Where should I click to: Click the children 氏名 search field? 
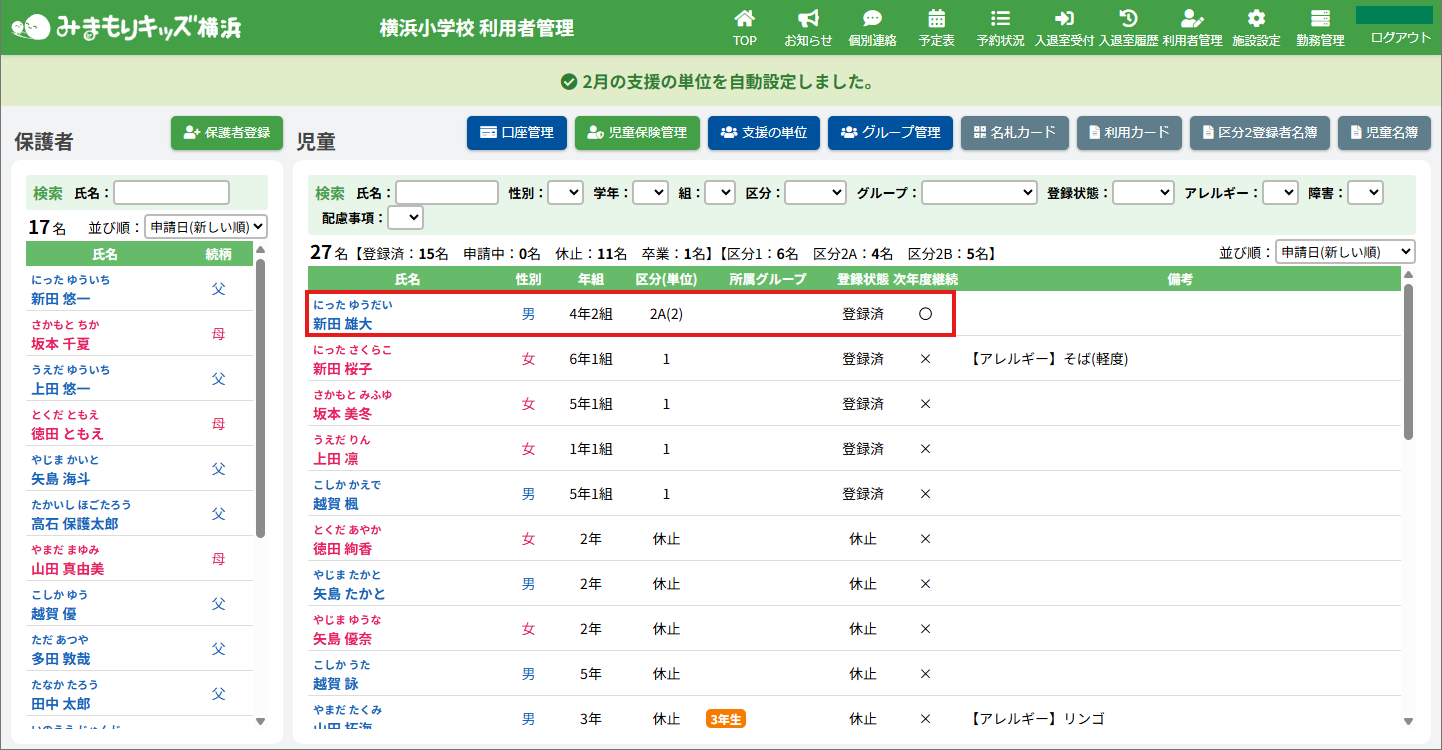click(x=447, y=192)
